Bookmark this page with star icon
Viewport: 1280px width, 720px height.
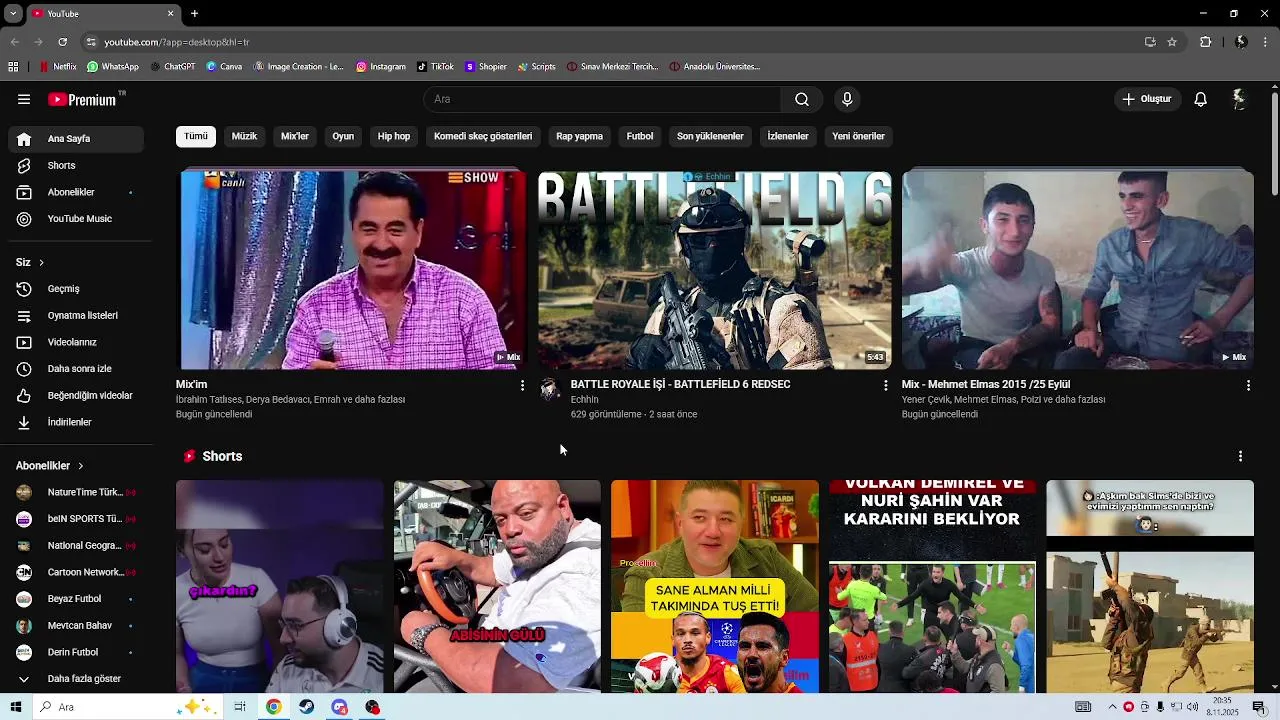[x=1172, y=42]
